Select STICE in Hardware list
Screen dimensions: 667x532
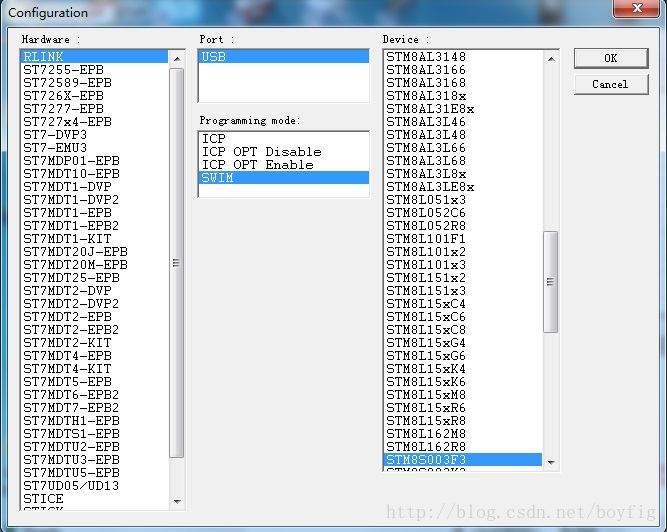pyautogui.click(x=94, y=499)
